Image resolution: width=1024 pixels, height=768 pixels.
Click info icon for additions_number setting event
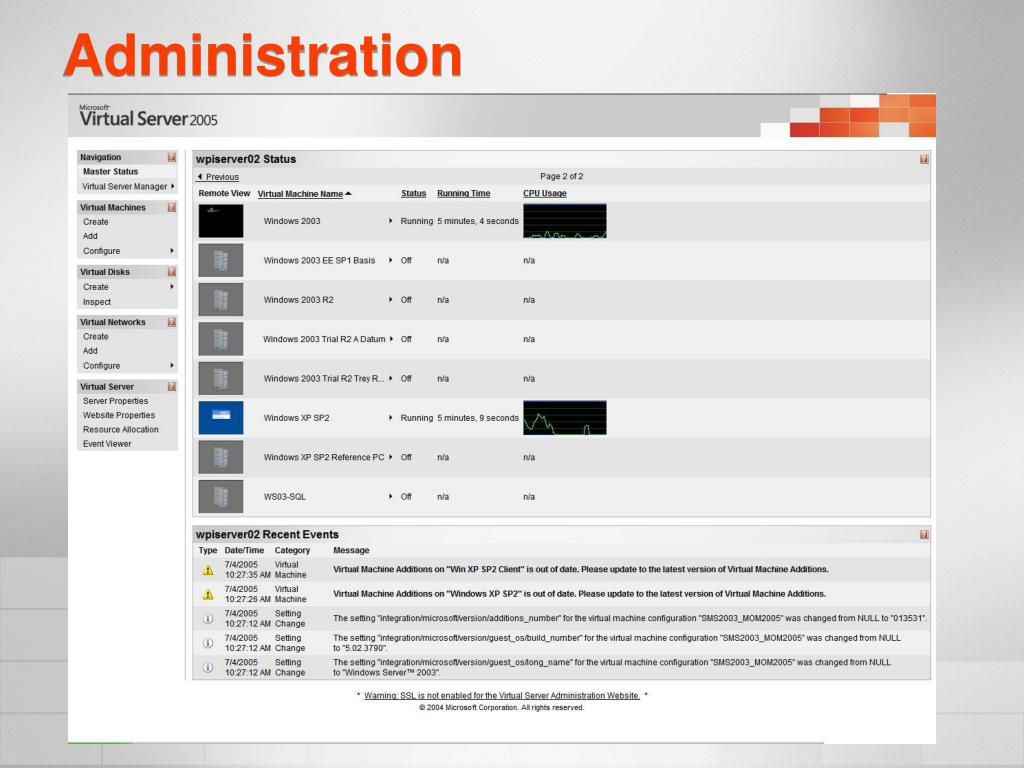click(x=208, y=618)
